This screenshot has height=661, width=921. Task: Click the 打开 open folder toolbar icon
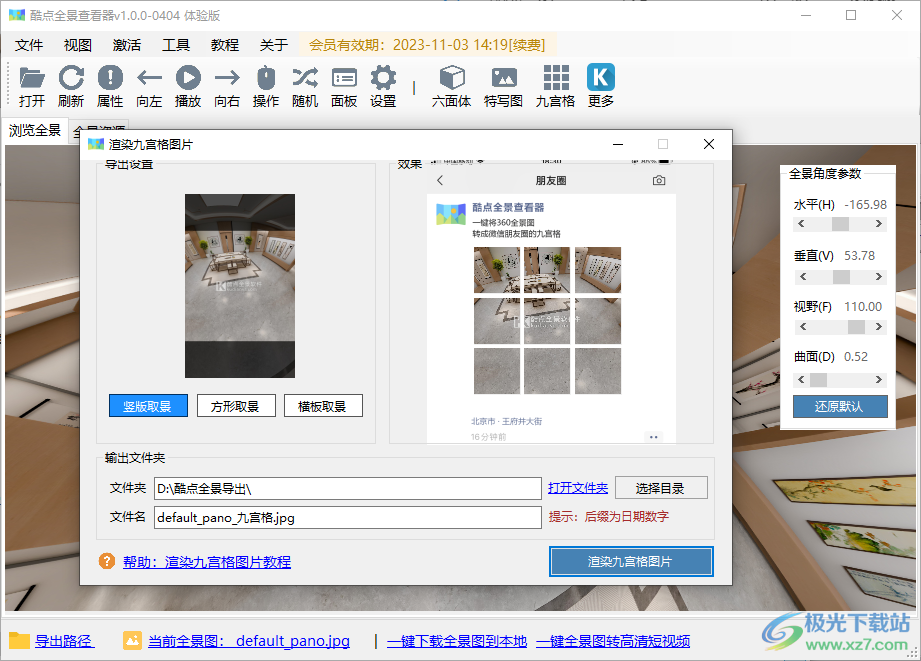click(32, 78)
